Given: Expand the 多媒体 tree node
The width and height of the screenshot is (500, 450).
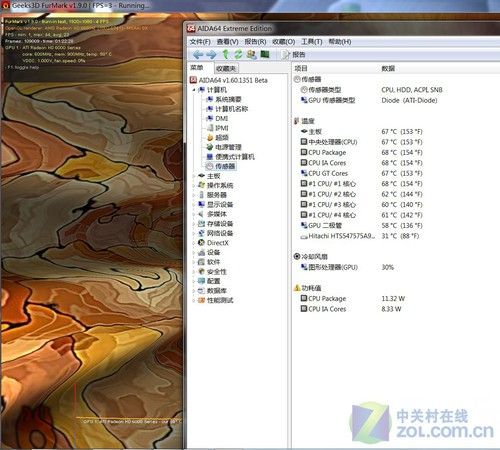Looking at the screenshot, I should pyautogui.click(x=194, y=214).
